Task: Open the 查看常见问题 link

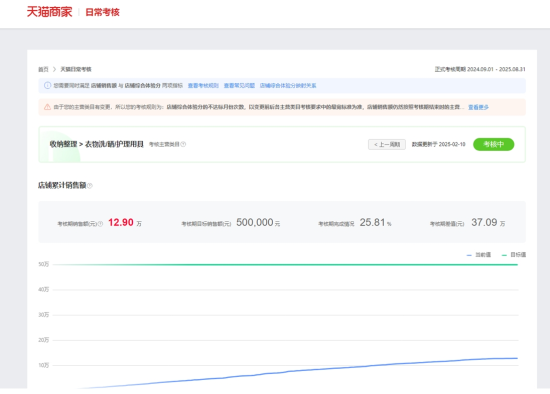Action: (239, 85)
